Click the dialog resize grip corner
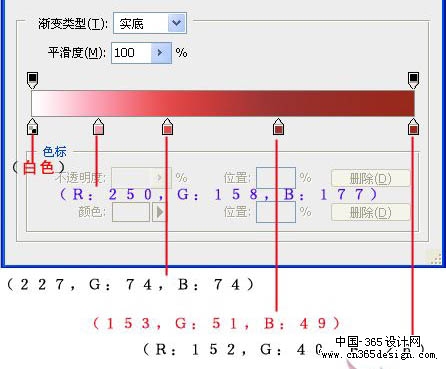 tap(434, 257)
